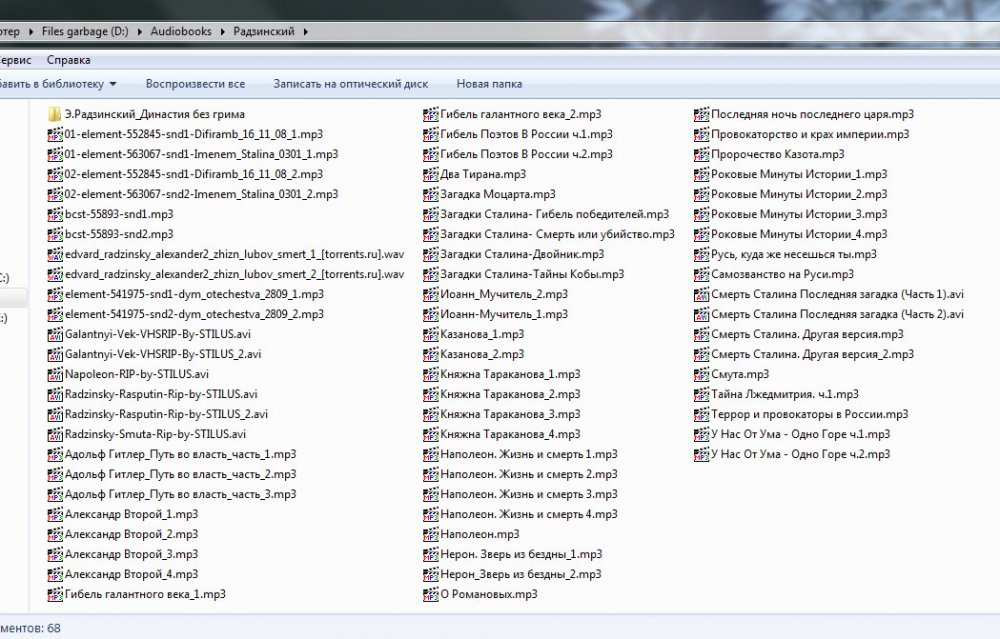Select the Radzinsky-Smuta-Rip-by-STILUS.avi file icon
1000x639 pixels.
pyautogui.click(x=54, y=434)
